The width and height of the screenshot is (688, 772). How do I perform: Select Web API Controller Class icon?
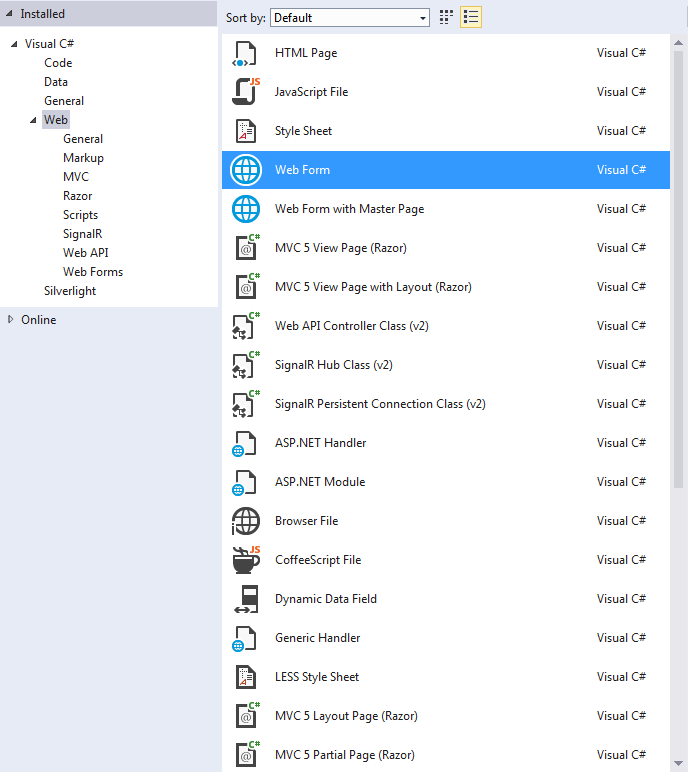click(245, 325)
